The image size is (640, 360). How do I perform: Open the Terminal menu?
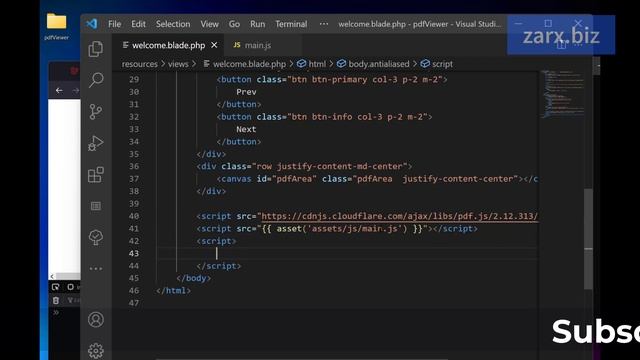(x=291, y=24)
